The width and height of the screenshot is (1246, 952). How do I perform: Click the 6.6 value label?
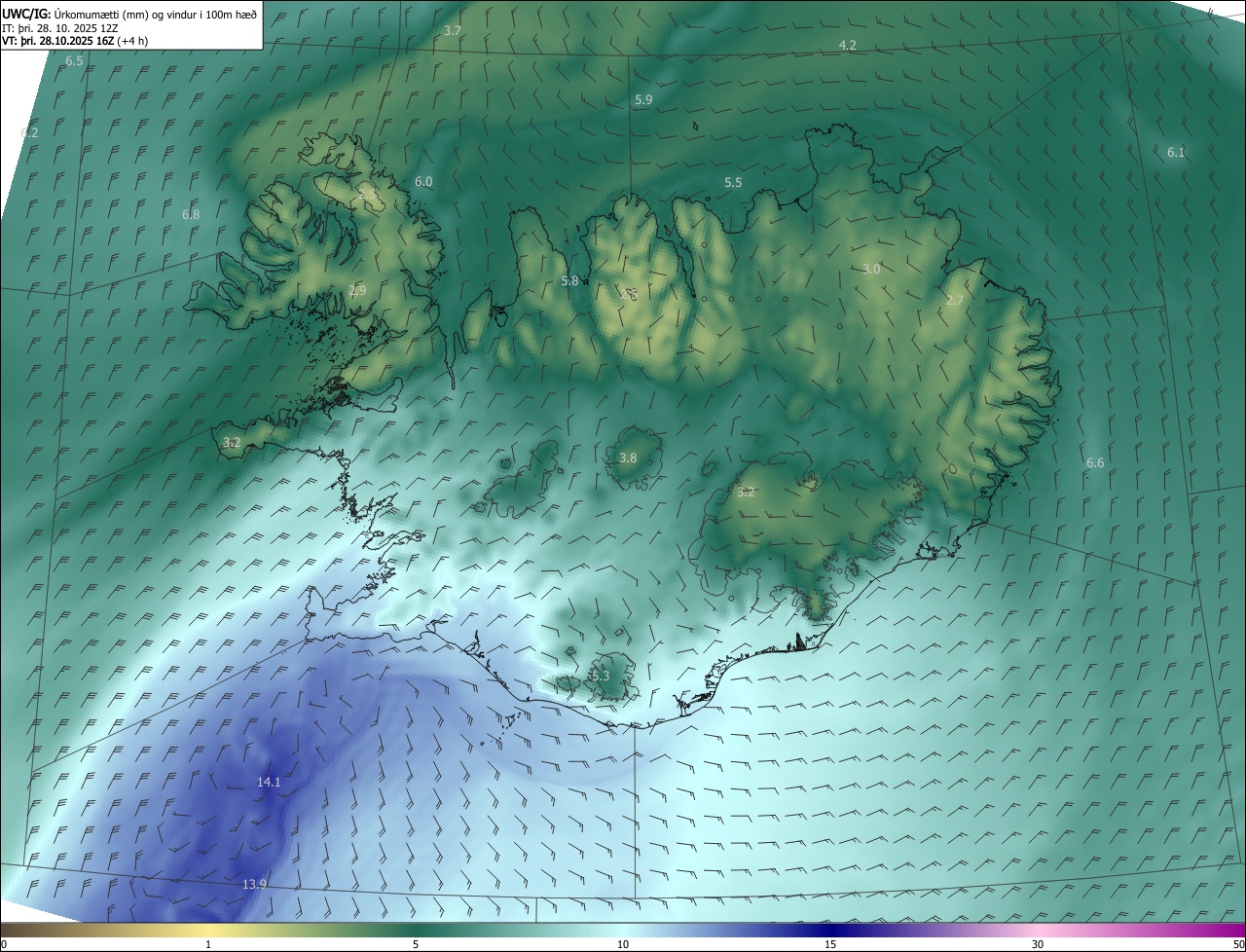(x=1095, y=462)
